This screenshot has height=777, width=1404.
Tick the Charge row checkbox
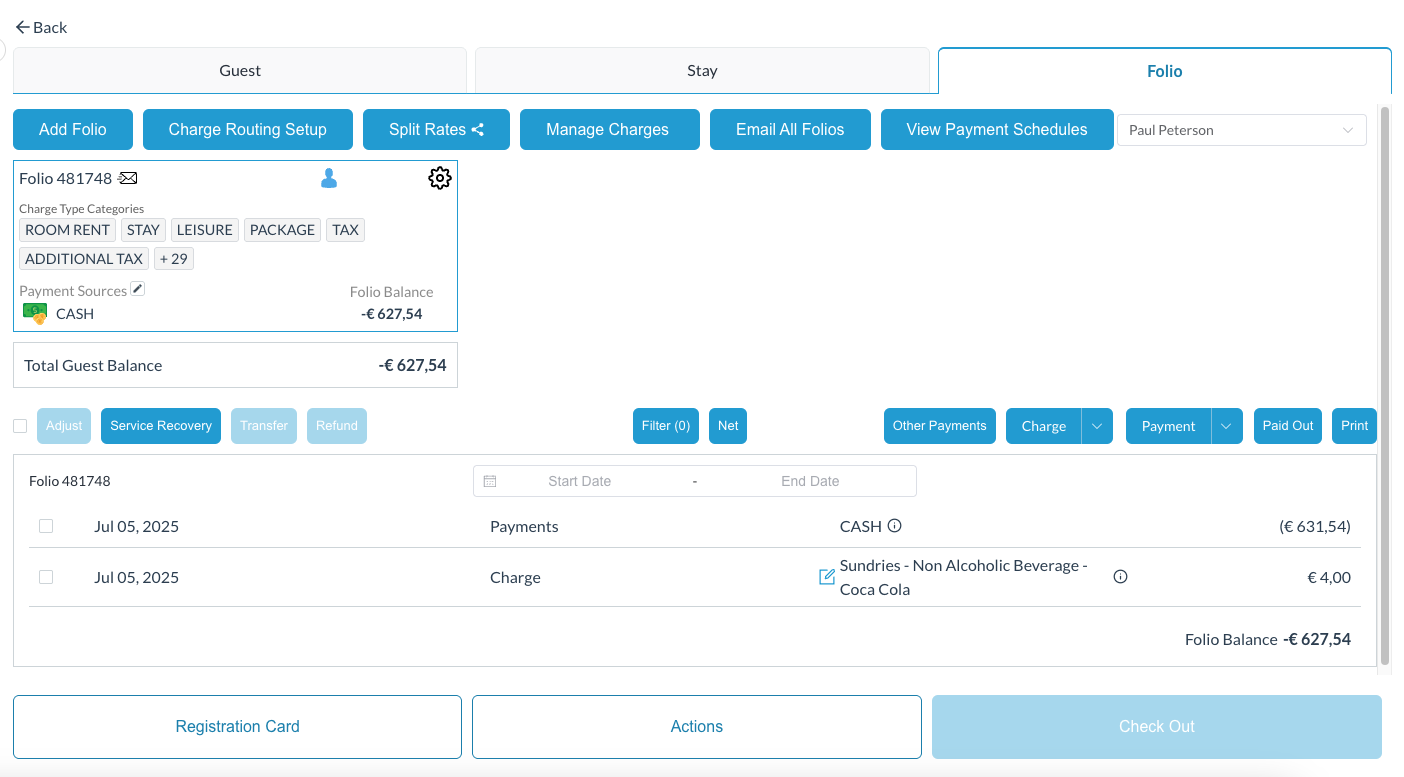point(46,577)
